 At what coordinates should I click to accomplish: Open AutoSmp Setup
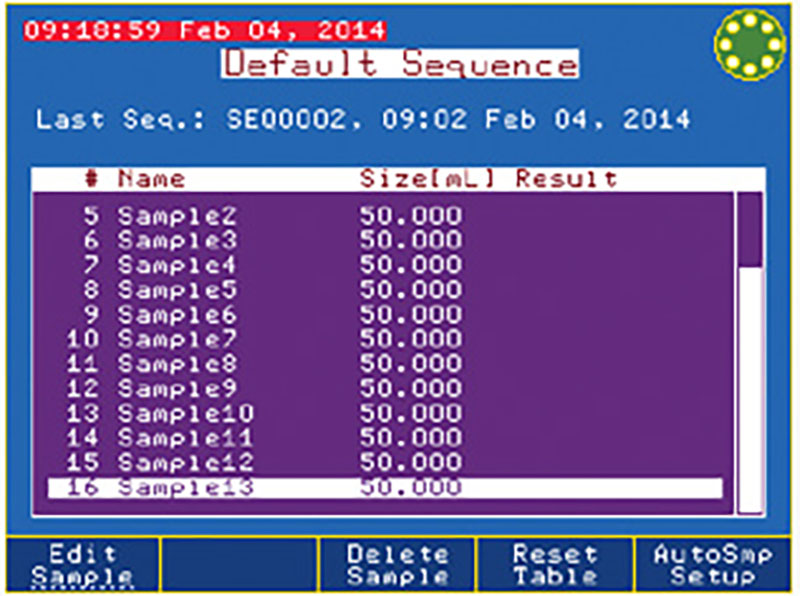pyautogui.click(x=714, y=565)
